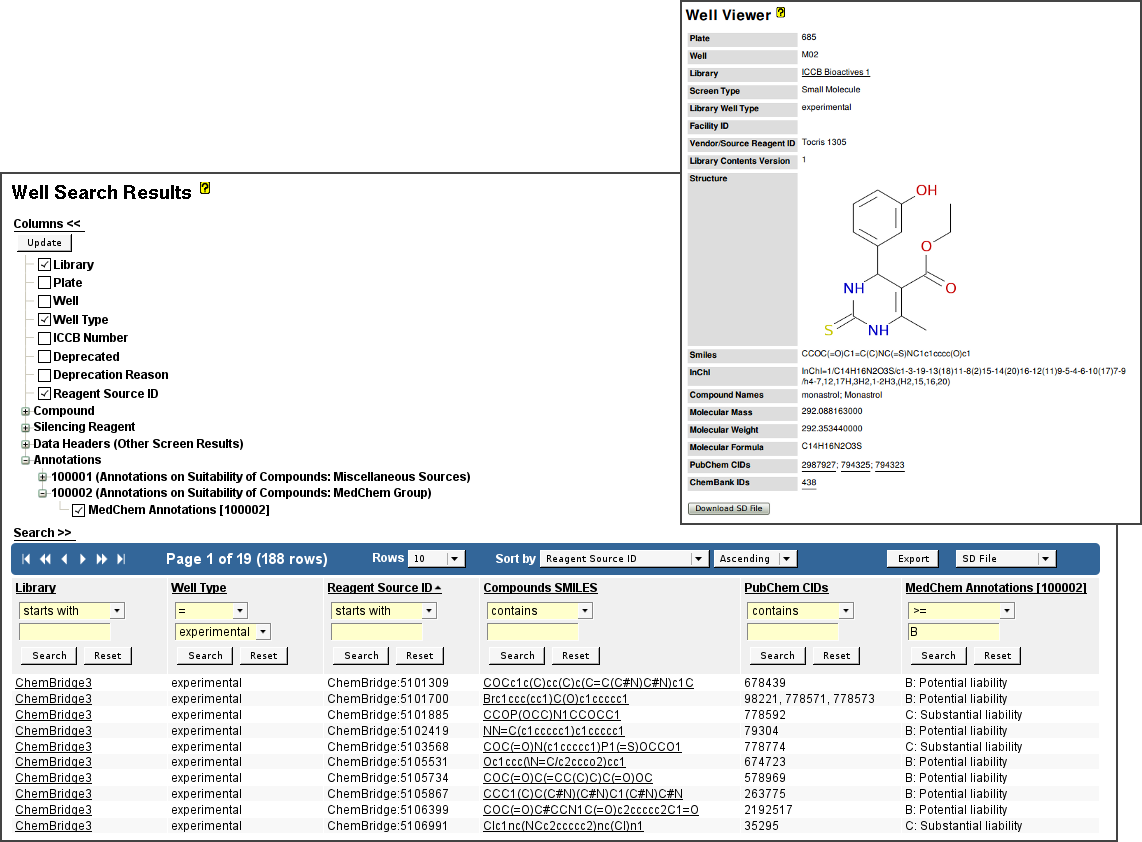
Task: Open SMILES link Brc1ccc(cc1)C(O)c1ccccc1
Action: [556, 699]
